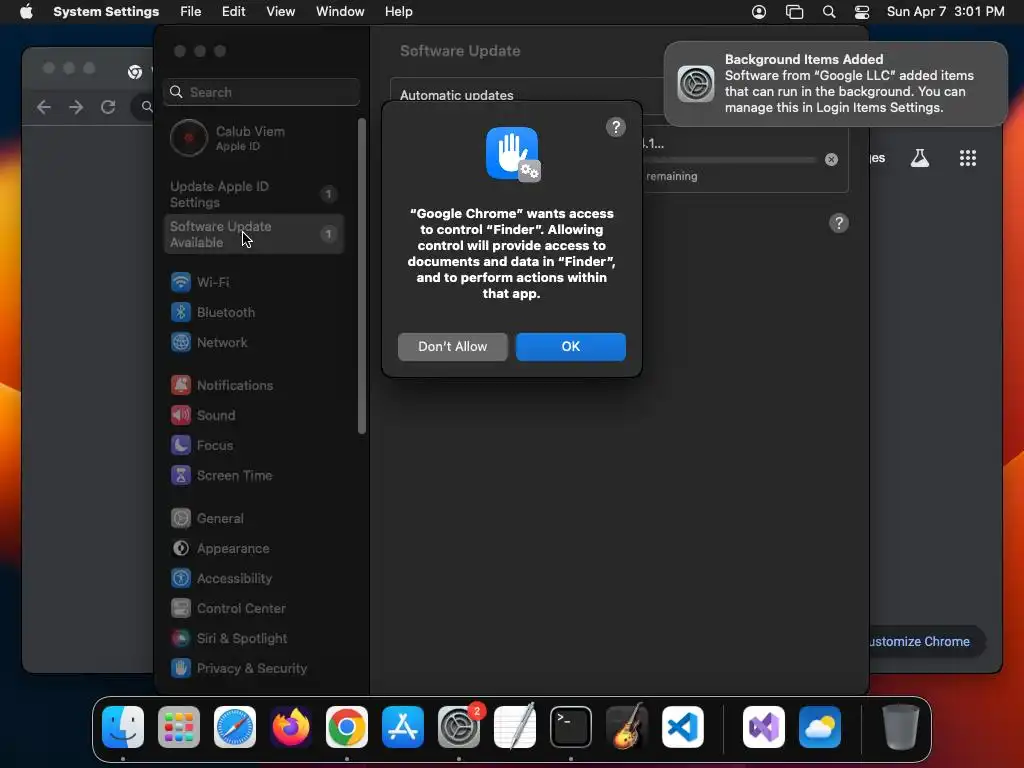Open Sound settings icon in sidebar

[181, 415]
